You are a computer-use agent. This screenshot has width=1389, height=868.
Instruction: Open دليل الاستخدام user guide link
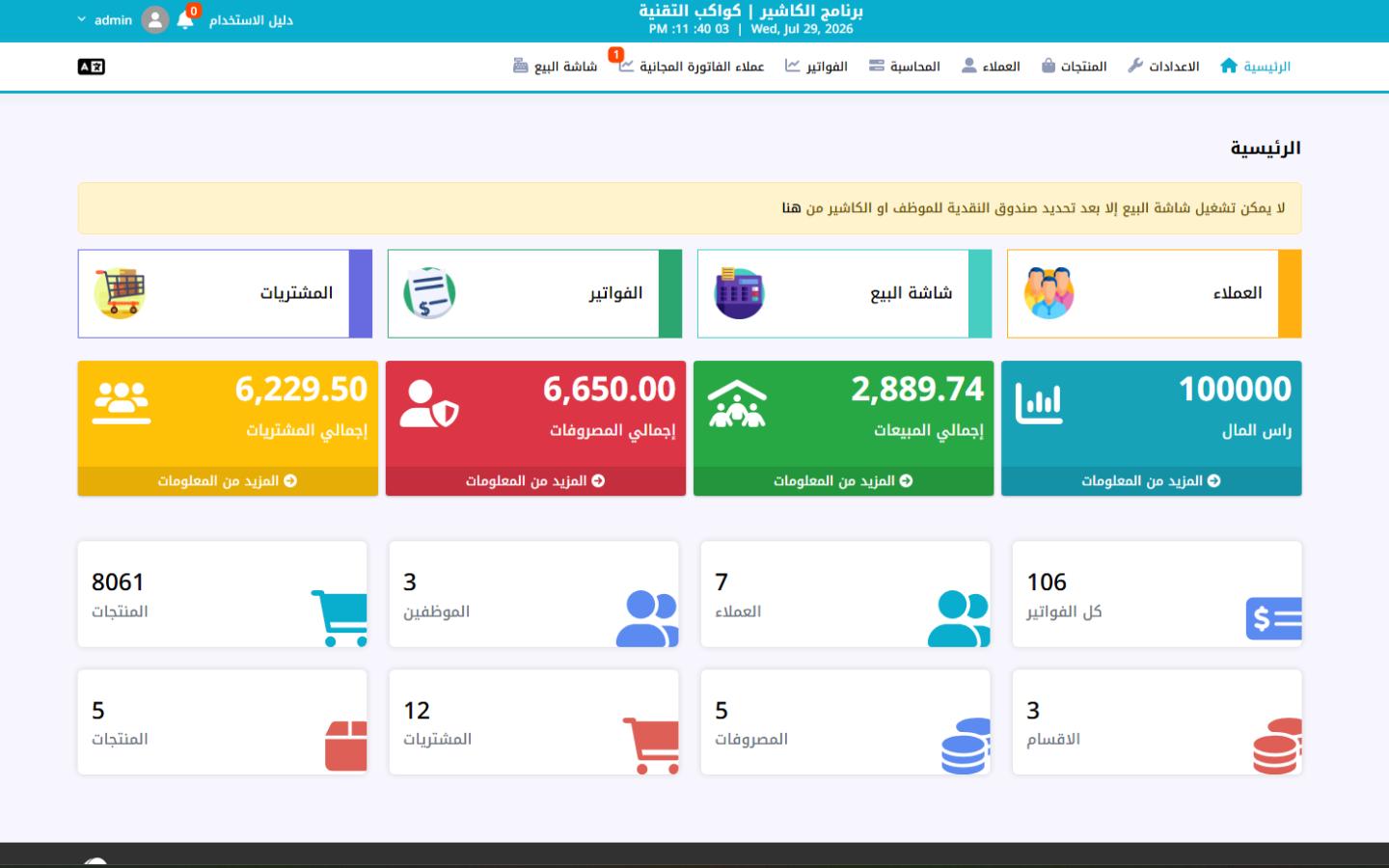(251, 20)
